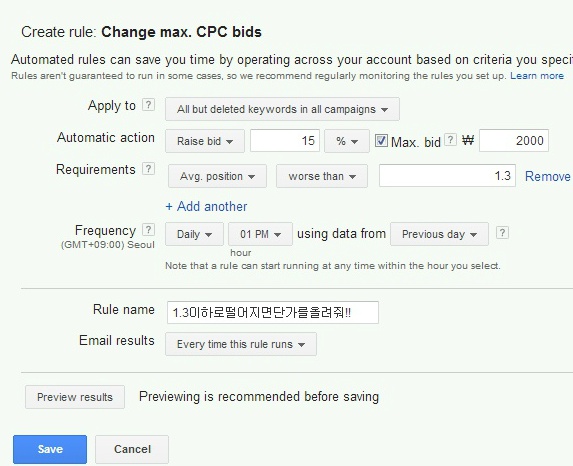Uncheck the Max. bid checkbox
The width and height of the screenshot is (573, 466).
coord(381,141)
